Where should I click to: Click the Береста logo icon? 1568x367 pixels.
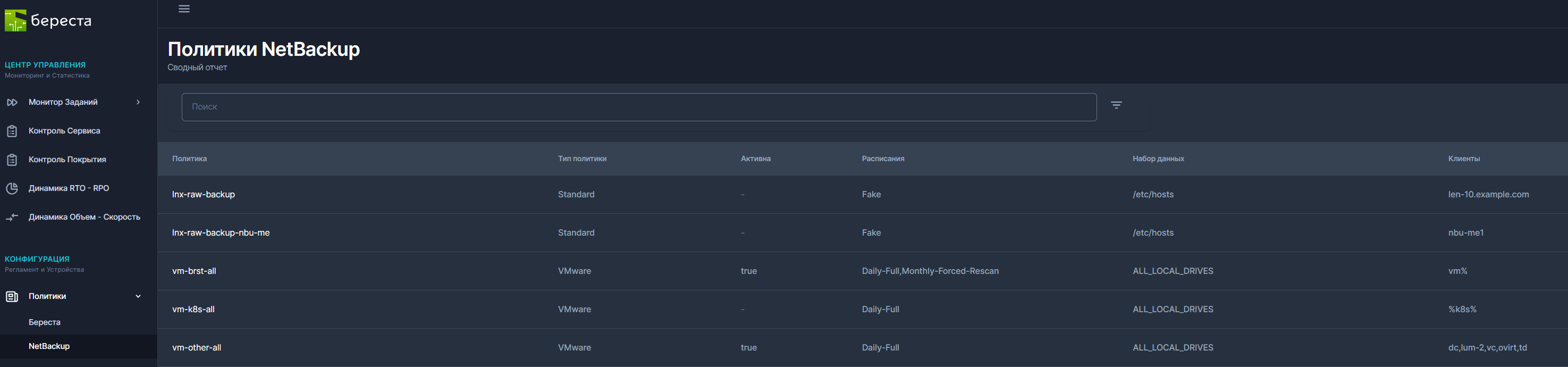click(16, 21)
